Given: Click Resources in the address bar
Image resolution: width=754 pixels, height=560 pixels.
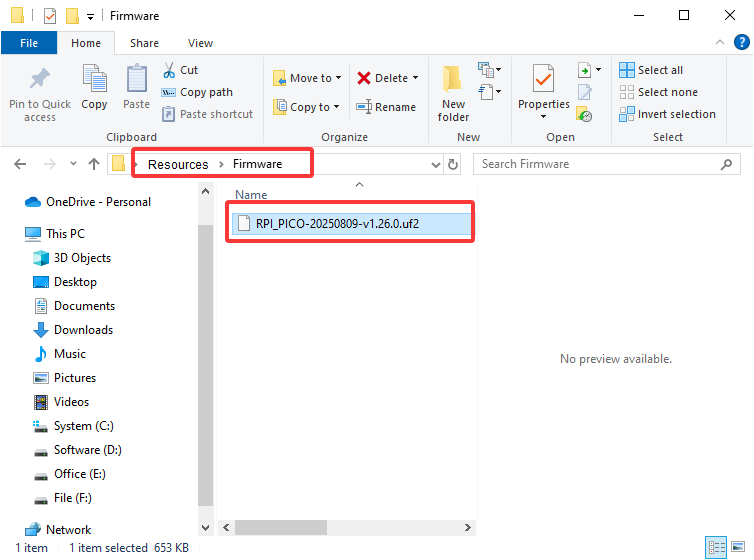Looking at the screenshot, I should [x=178, y=164].
